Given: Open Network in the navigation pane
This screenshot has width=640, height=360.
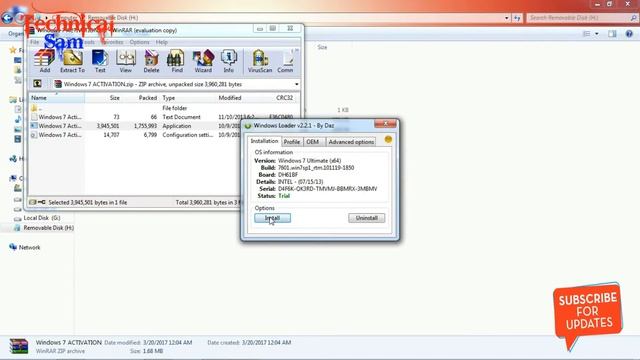Looking at the screenshot, I should coord(25,247).
